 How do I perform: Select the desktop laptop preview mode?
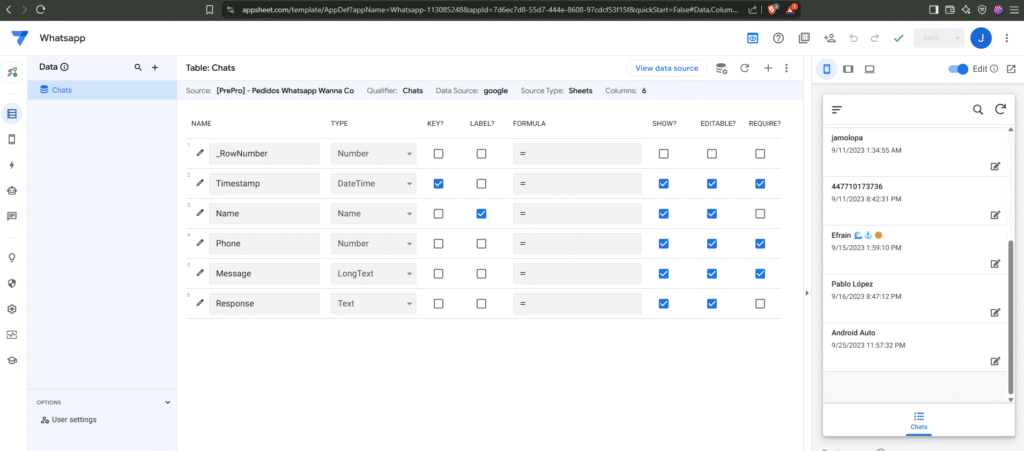click(869, 69)
